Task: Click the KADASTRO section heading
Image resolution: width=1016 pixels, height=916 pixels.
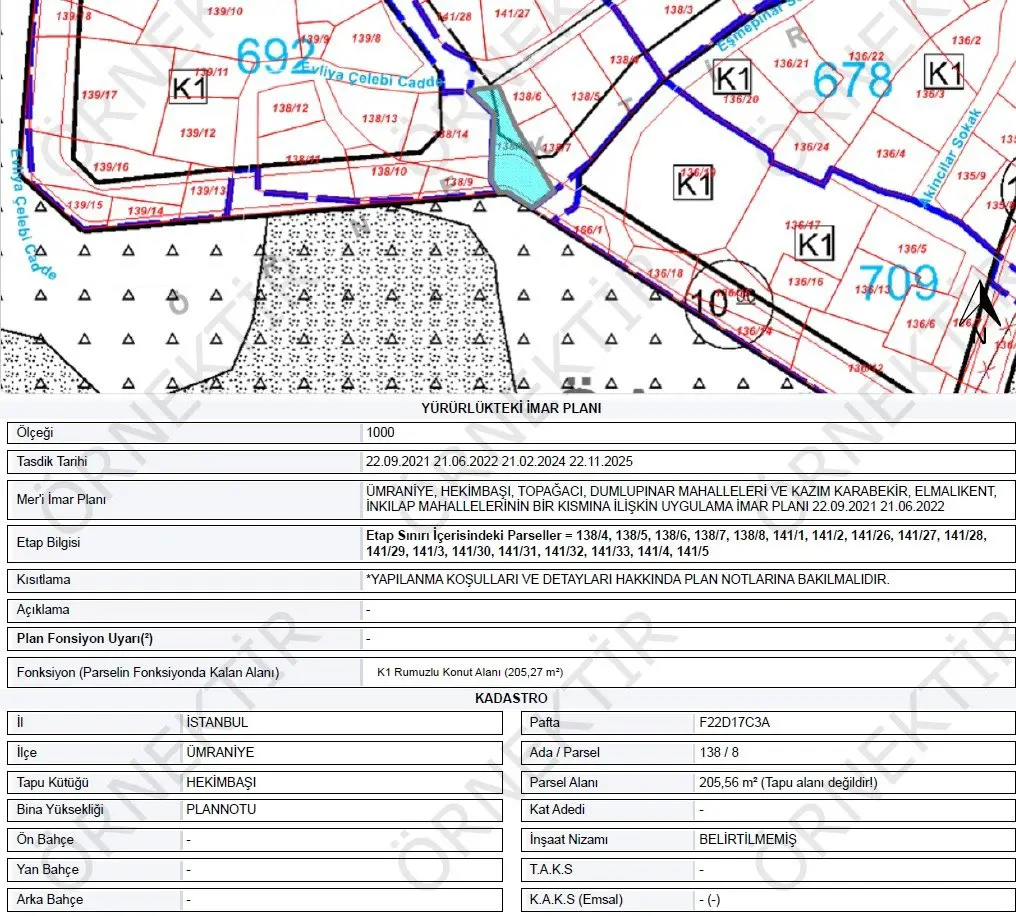Action: pyautogui.click(x=511, y=698)
